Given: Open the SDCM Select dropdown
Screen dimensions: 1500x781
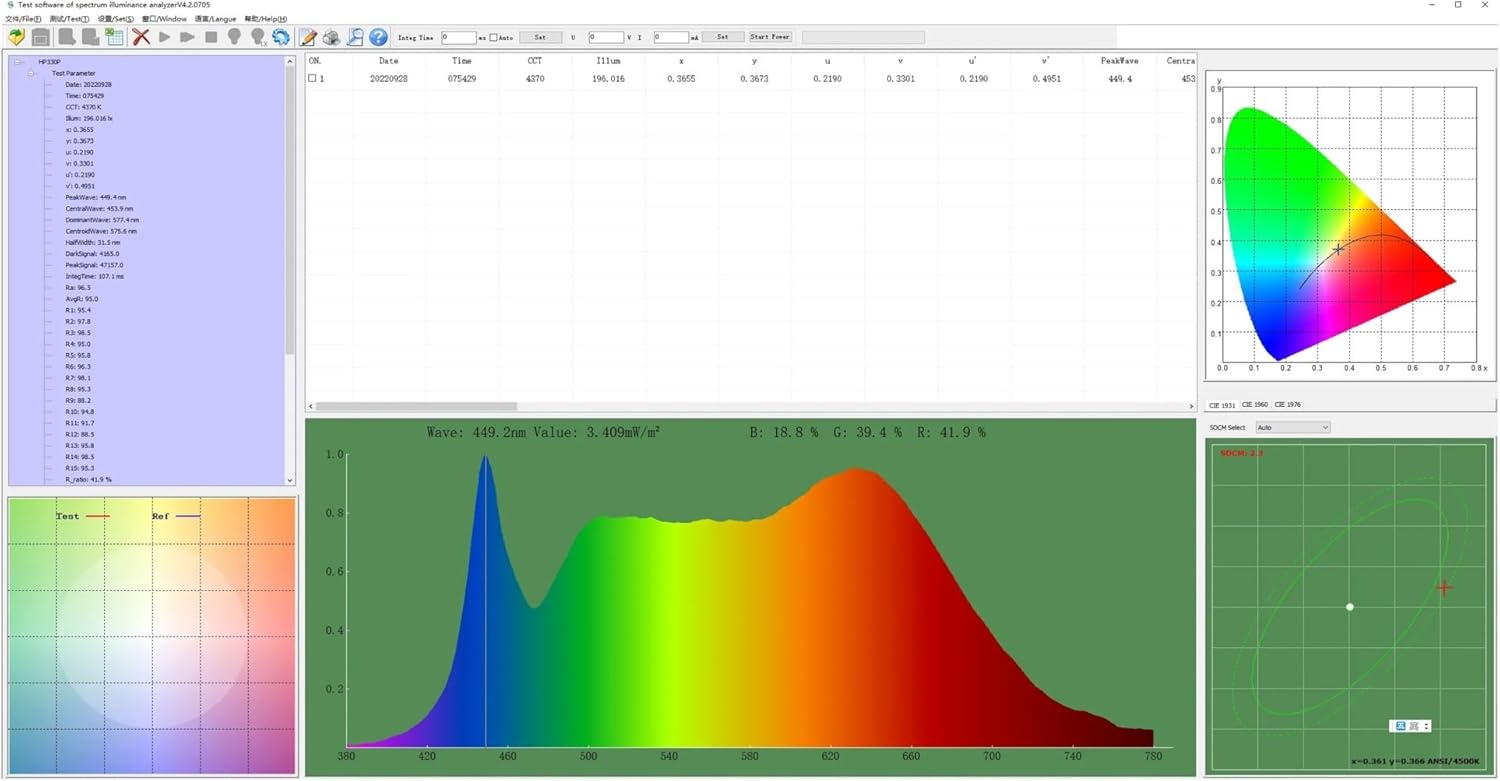Looking at the screenshot, I should (1292, 427).
